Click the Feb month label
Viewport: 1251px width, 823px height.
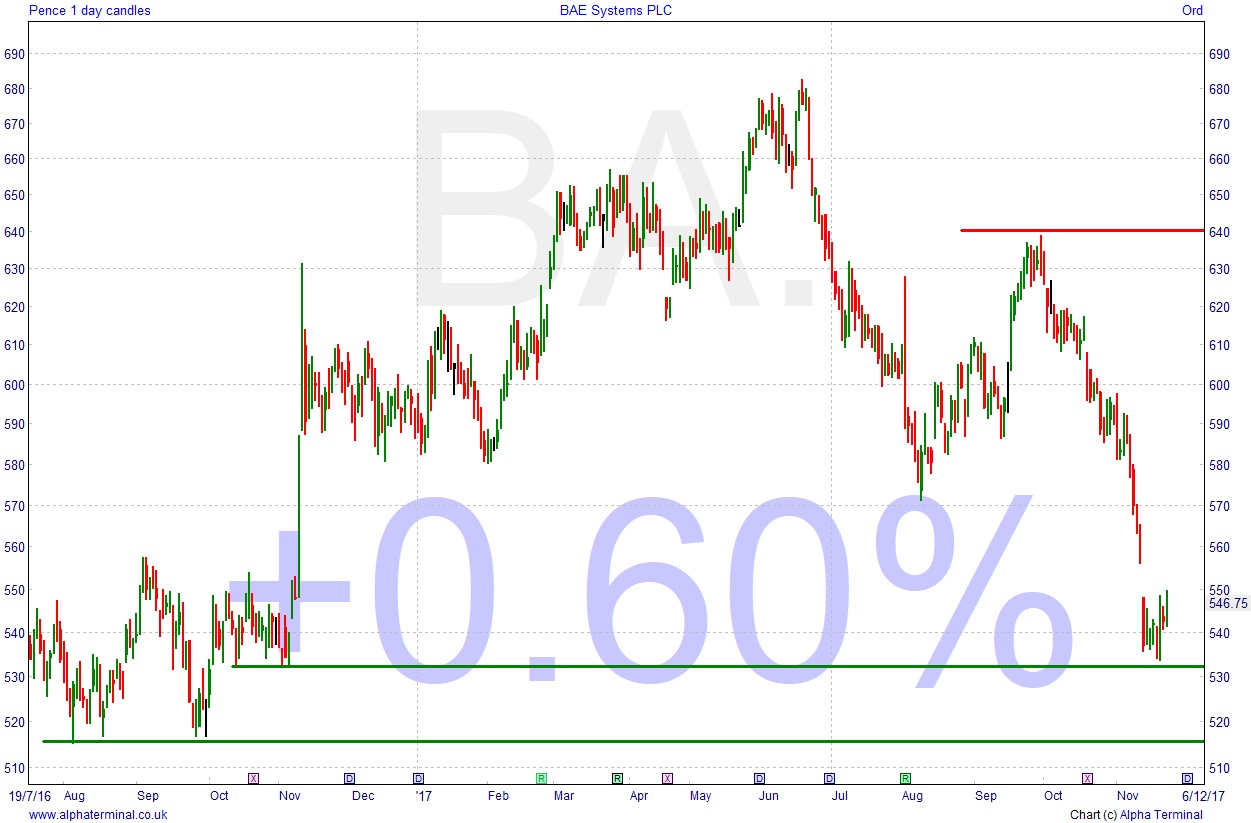tap(498, 797)
